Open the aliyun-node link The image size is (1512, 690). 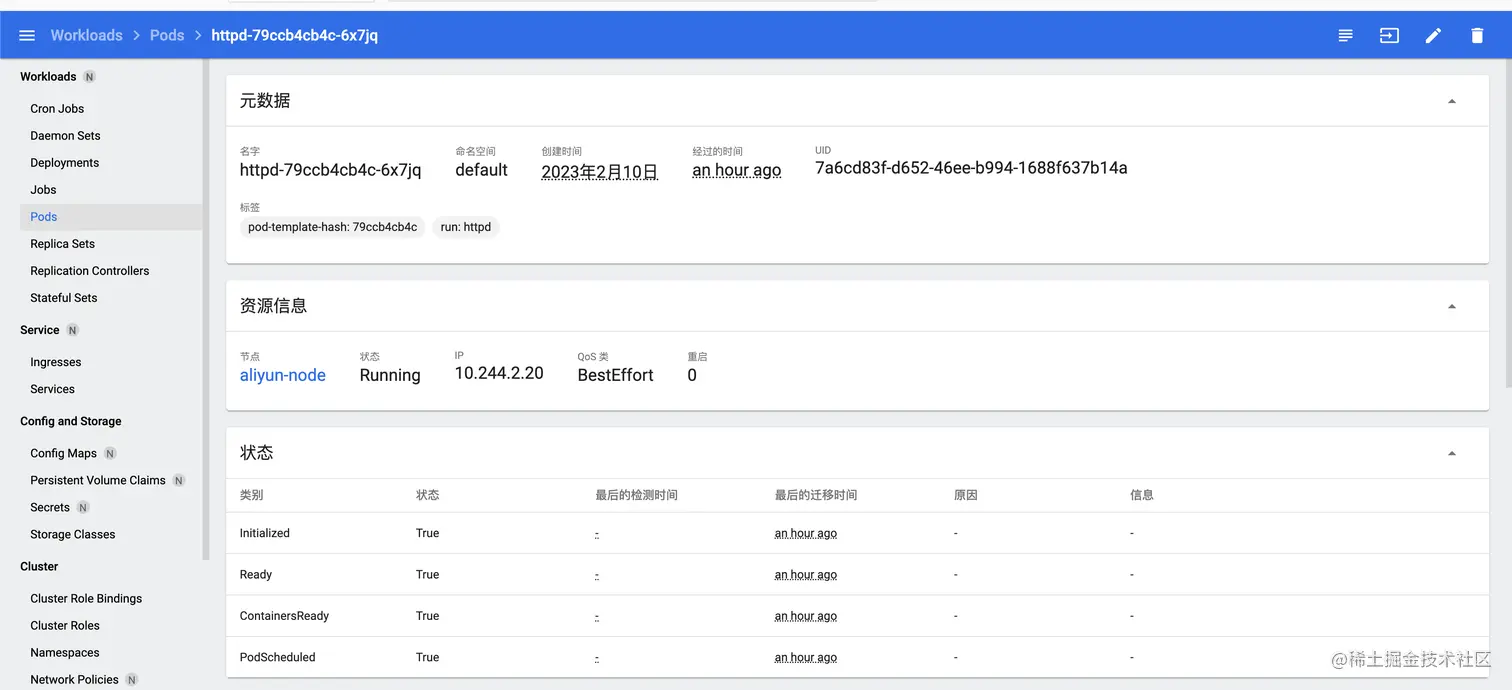point(283,375)
